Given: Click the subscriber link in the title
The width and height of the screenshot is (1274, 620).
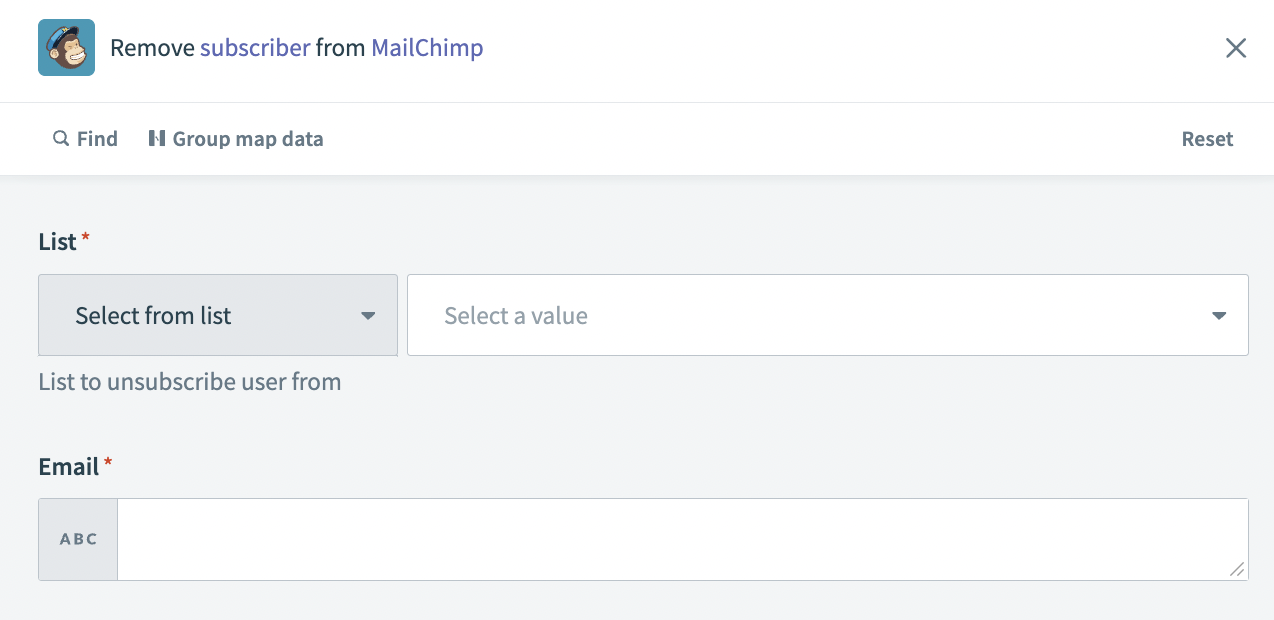Looking at the screenshot, I should click(255, 47).
